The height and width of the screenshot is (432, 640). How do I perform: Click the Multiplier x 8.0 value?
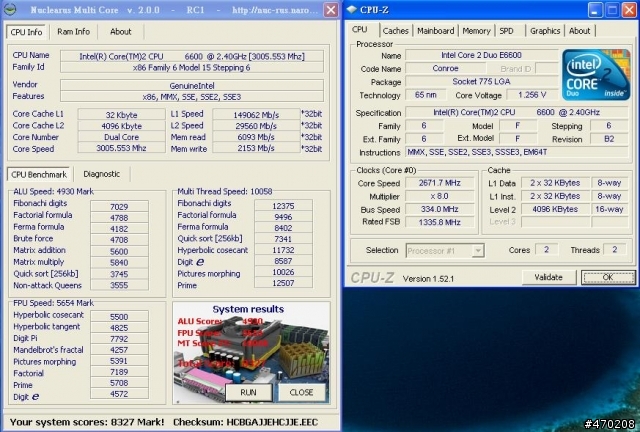click(440, 196)
